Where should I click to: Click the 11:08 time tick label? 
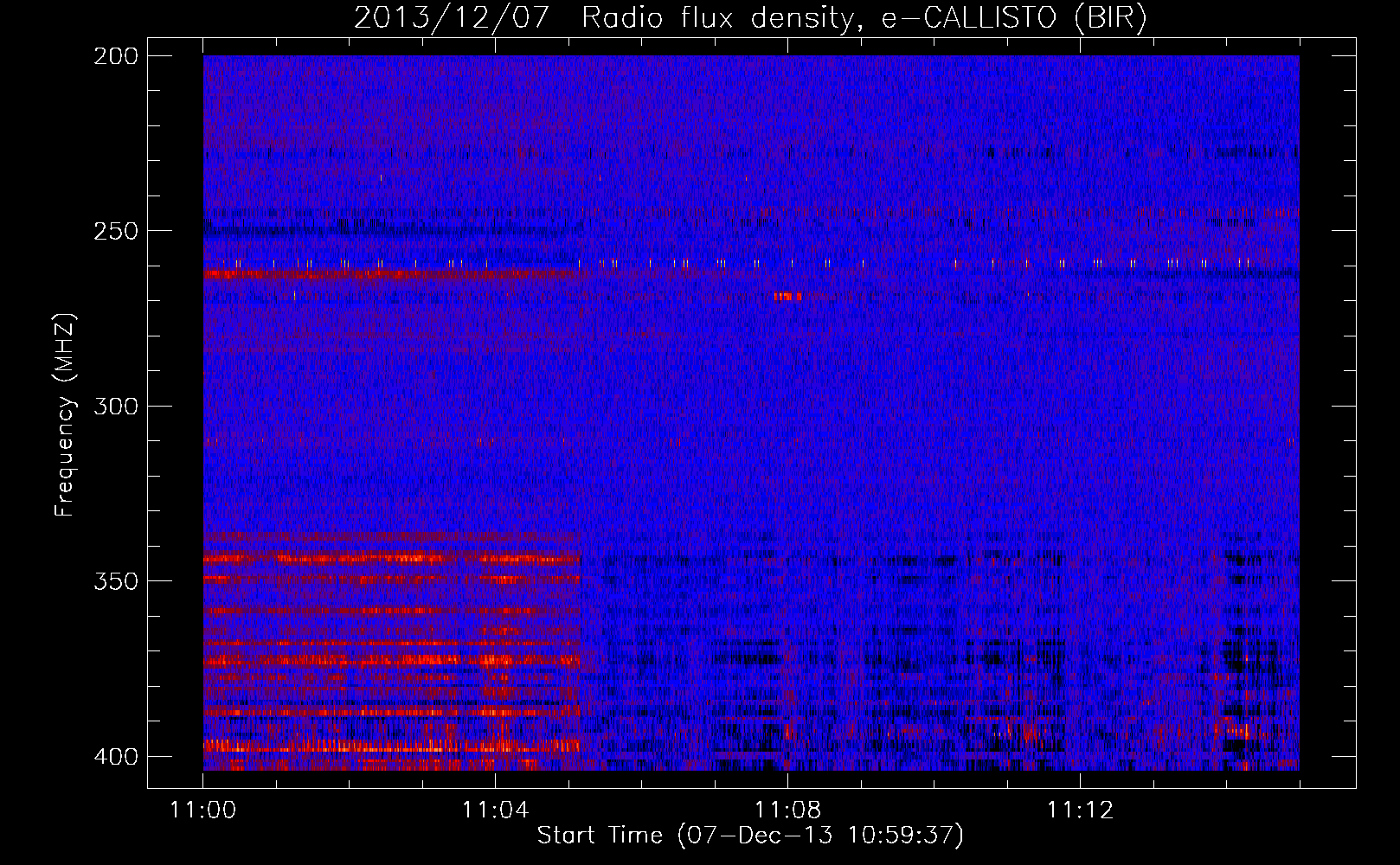(x=787, y=810)
